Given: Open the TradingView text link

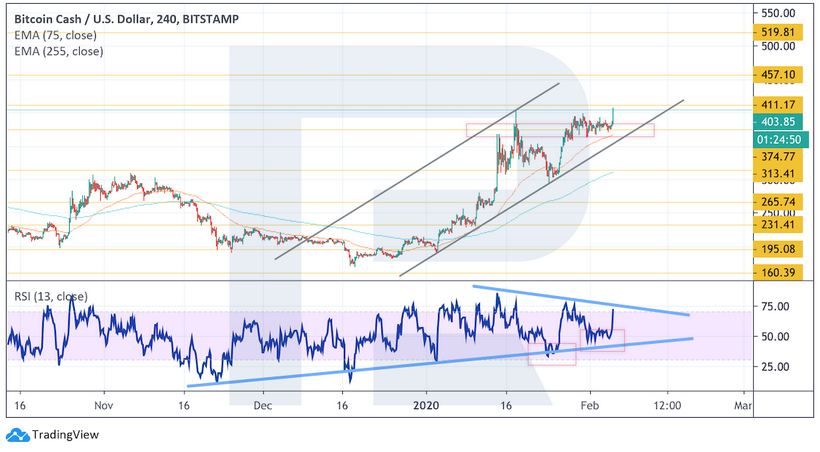Looking at the screenshot, I should coord(65,435).
